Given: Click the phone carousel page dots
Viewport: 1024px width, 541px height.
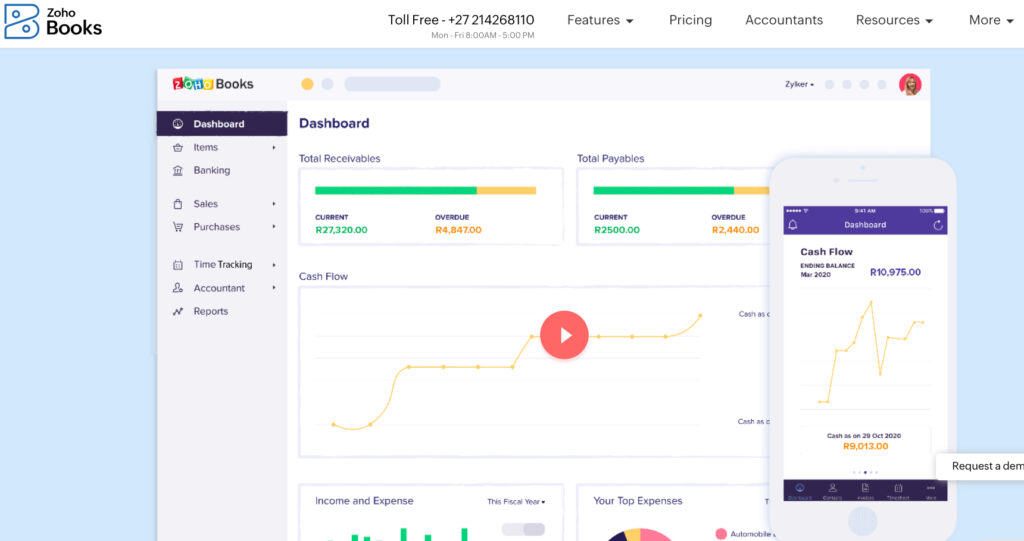Looking at the screenshot, I should tap(865, 472).
